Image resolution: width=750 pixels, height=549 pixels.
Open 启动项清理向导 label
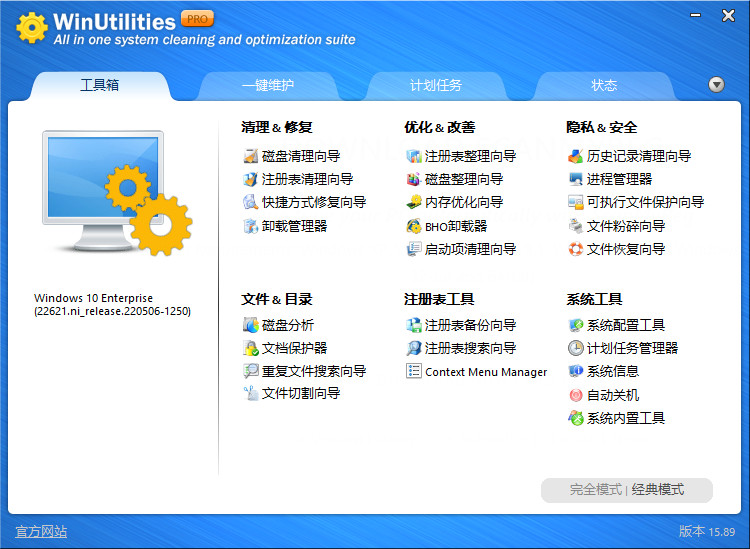pyautogui.click(x=470, y=249)
